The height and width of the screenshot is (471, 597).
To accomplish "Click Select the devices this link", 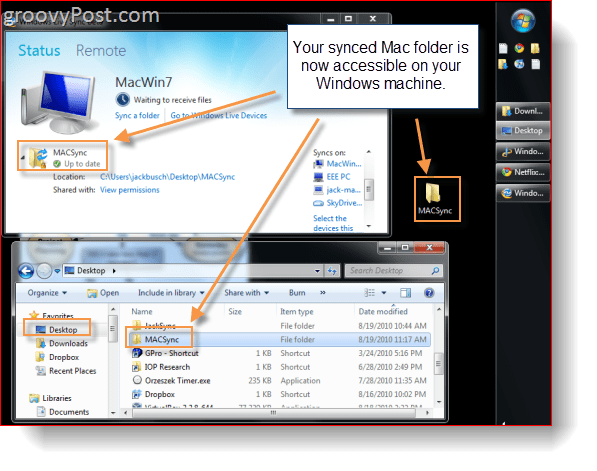I will coord(333,223).
